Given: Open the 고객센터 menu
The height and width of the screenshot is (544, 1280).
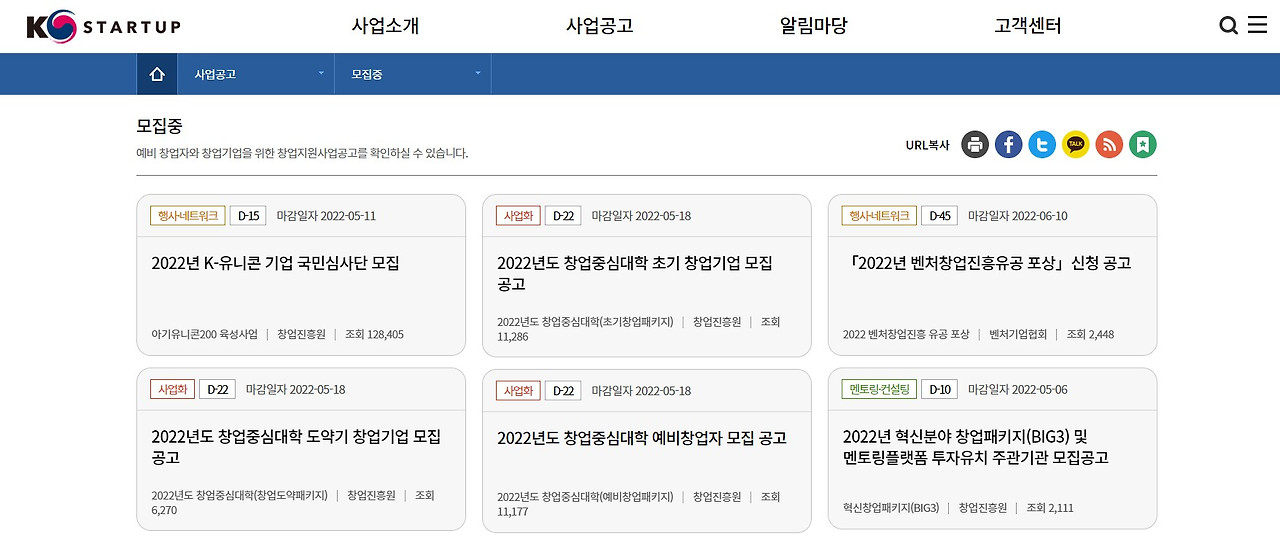Looking at the screenshot, I should pos(1028,26).
